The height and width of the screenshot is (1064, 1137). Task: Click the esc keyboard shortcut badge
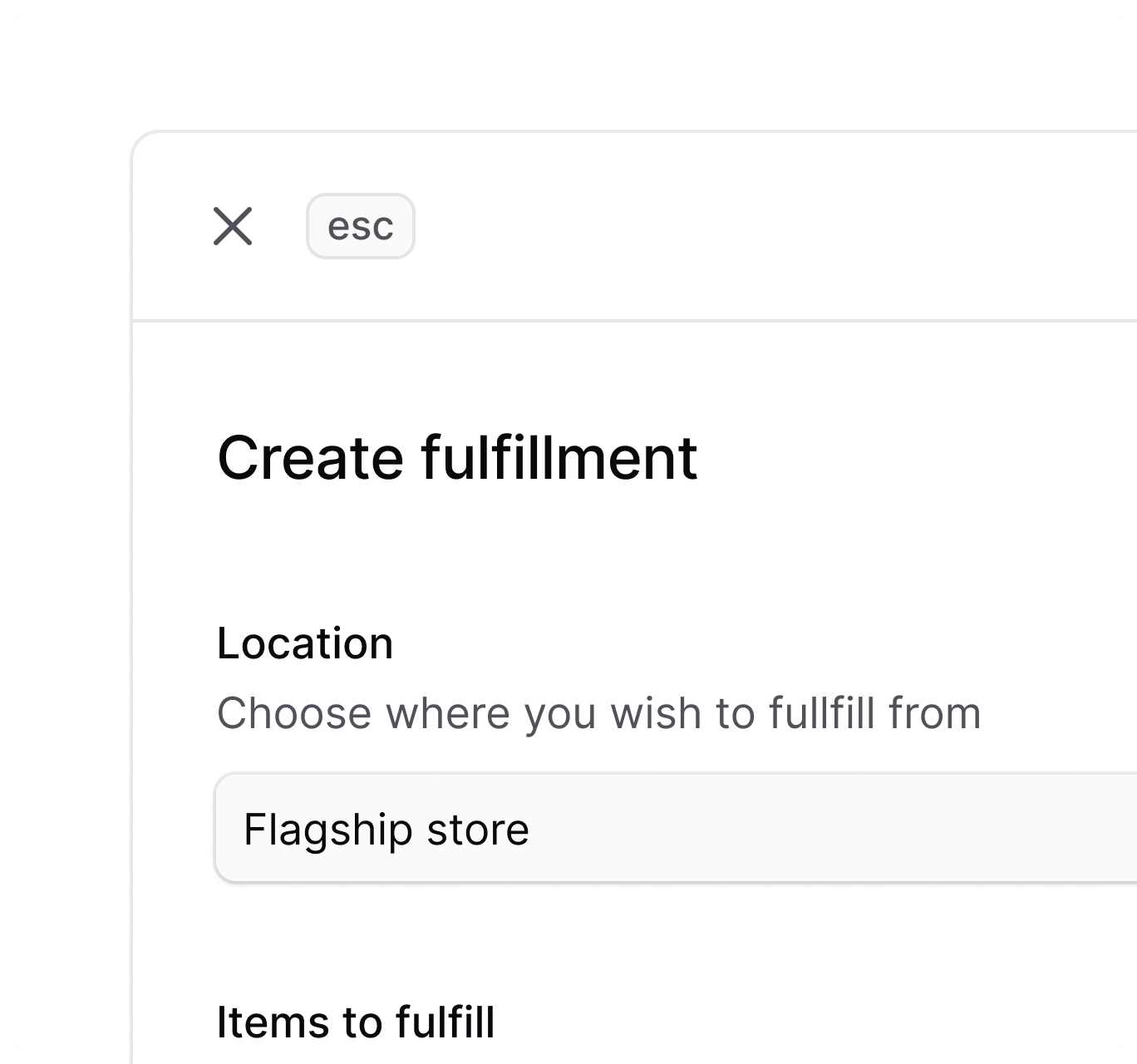(361, 226)
